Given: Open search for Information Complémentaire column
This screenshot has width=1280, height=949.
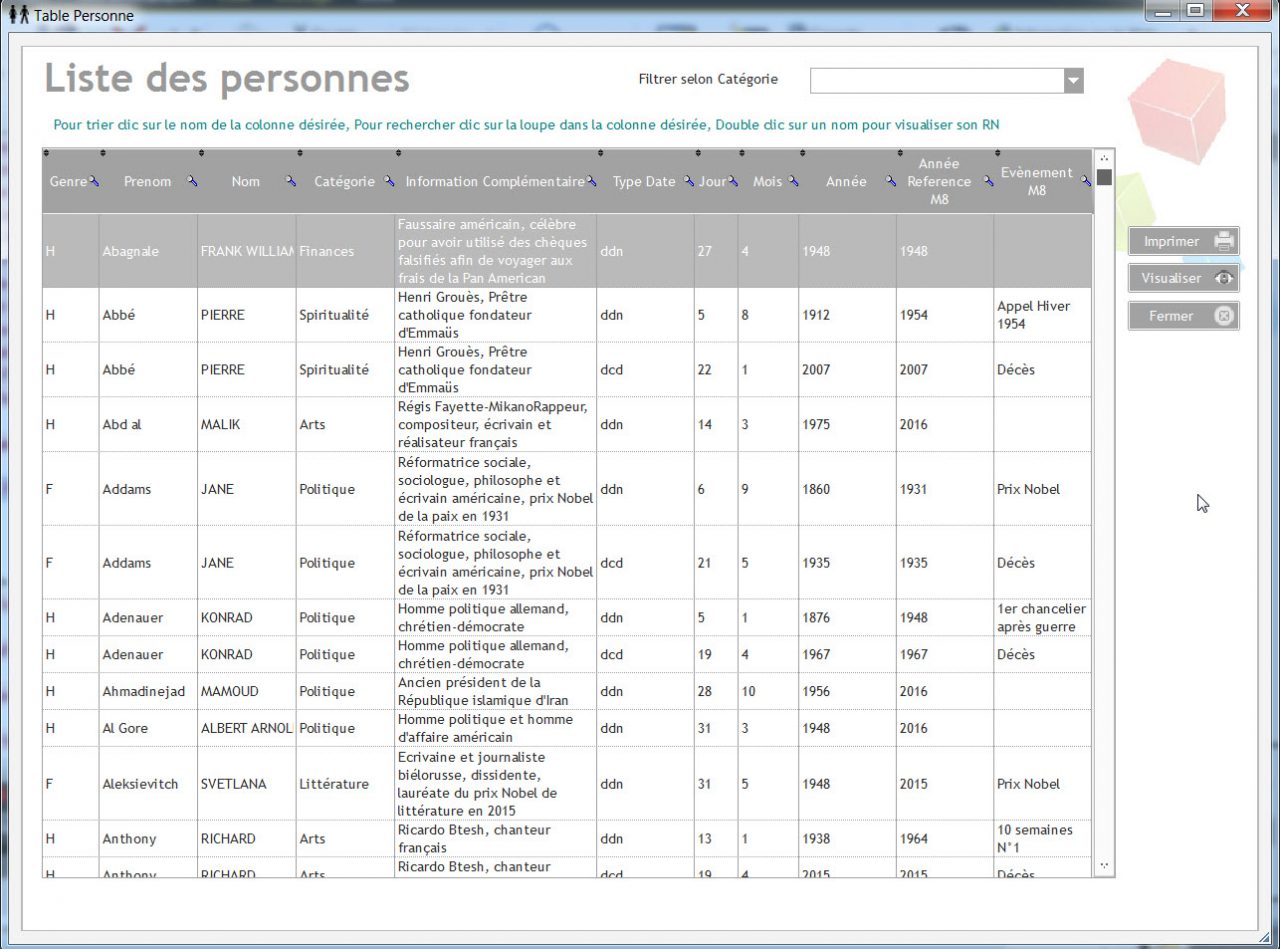Looking at the screenshot, I should tap(594, 182).
